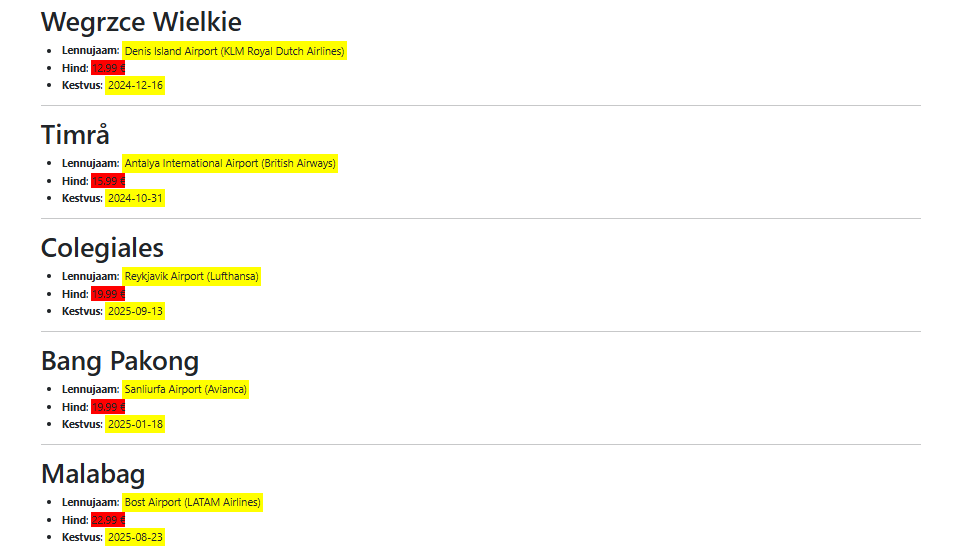
Task: Select the Denis Island Airport highlighted text
Action: click(x=234, y=51)
